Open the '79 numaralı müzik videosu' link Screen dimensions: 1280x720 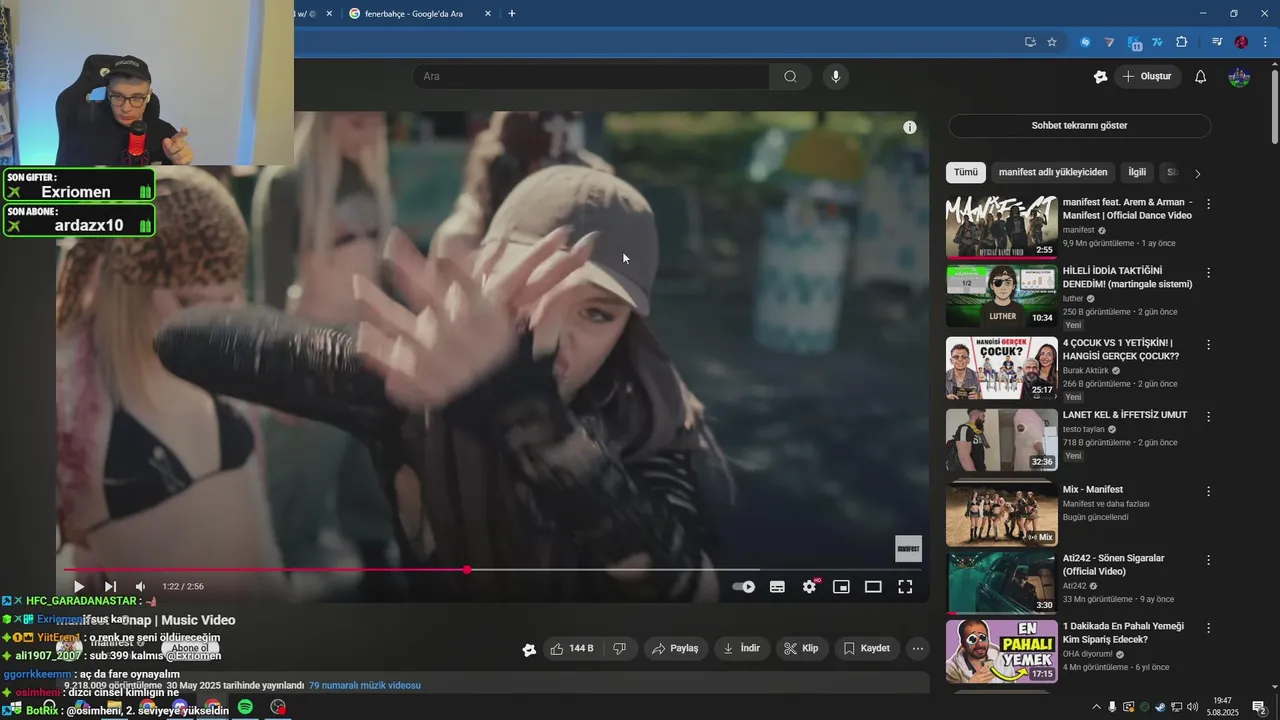[364, 686]
